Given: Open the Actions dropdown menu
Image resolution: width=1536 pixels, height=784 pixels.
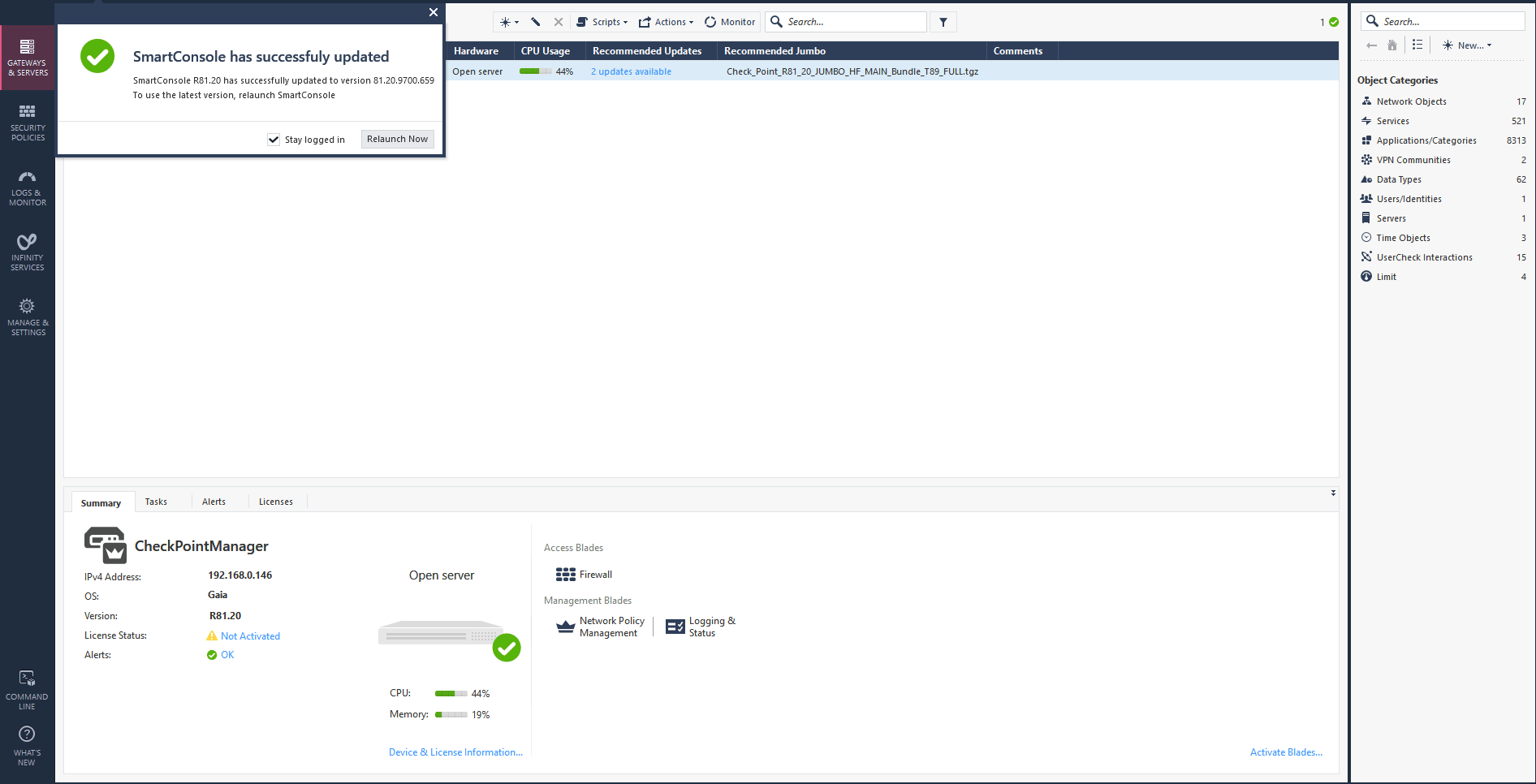Looking at the screenshot, I should pos(667,22).
